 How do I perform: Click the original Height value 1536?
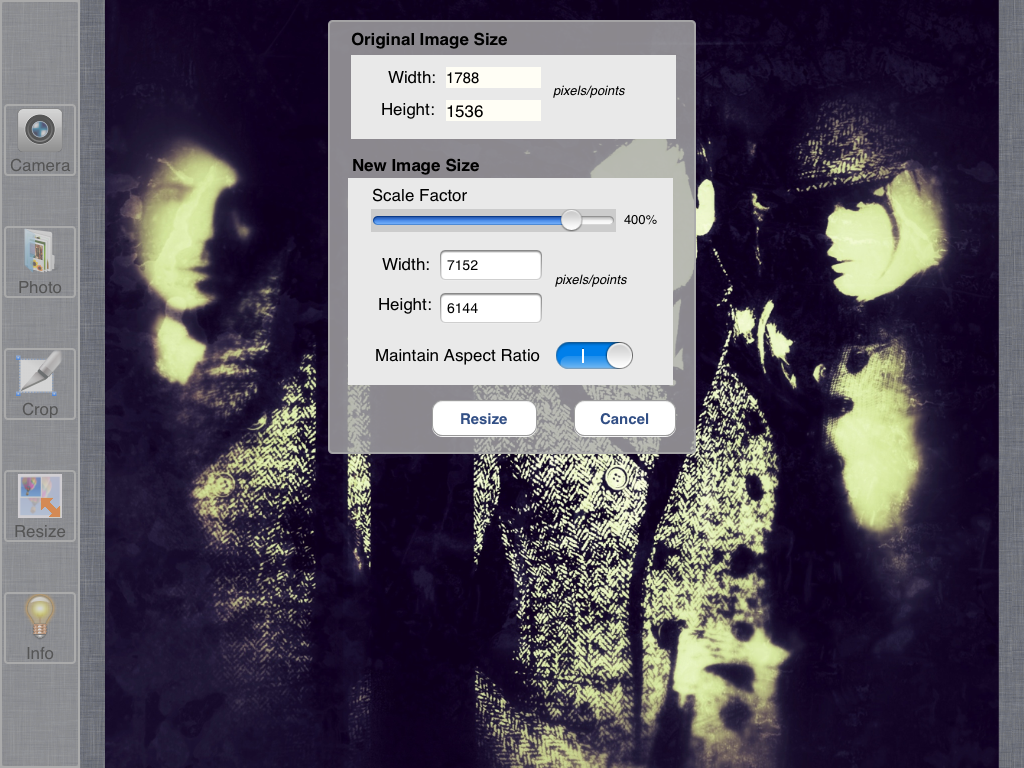[493, 111]
